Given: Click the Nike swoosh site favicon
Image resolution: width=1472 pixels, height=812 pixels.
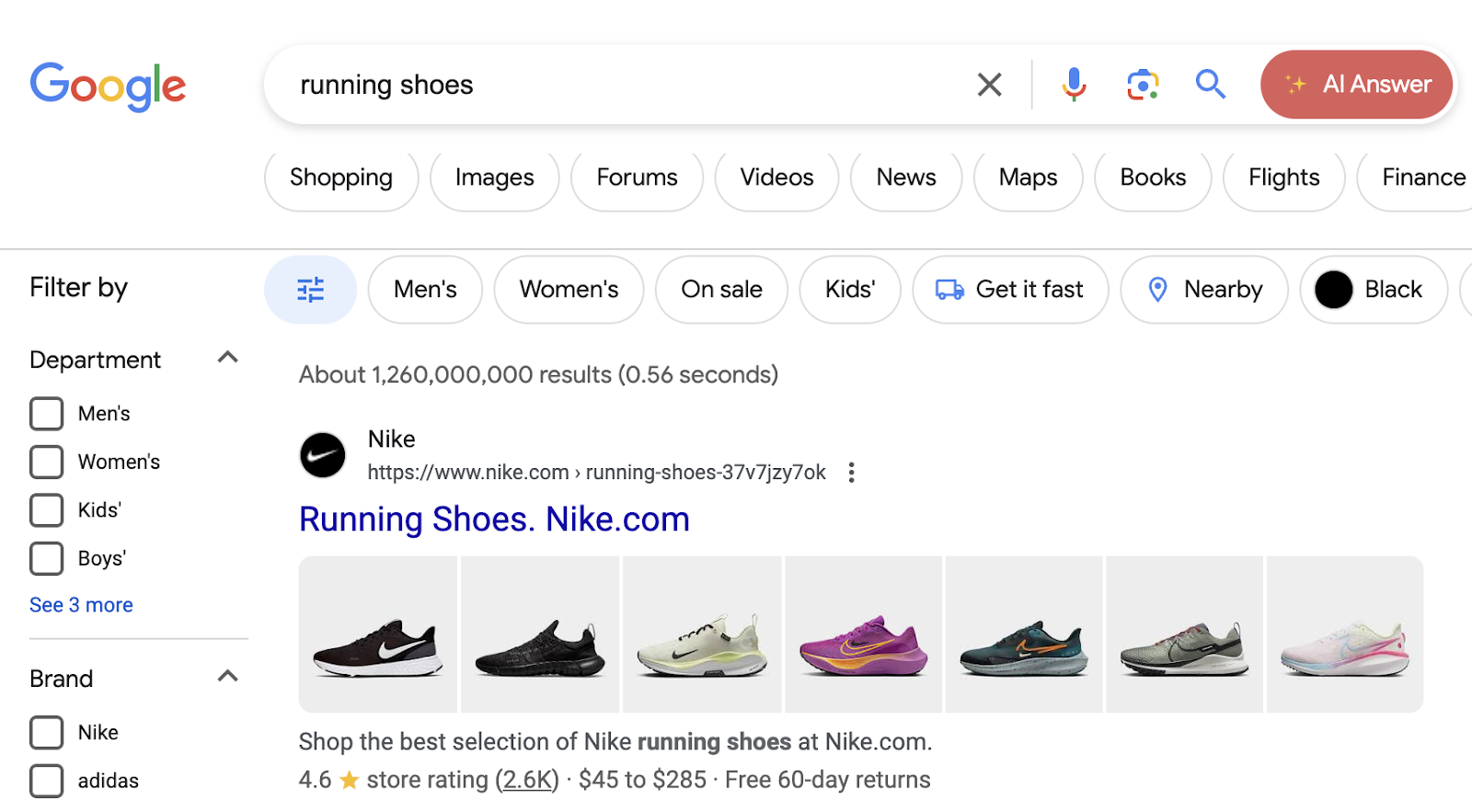Looking at the screenshot, I should (323, 455).
